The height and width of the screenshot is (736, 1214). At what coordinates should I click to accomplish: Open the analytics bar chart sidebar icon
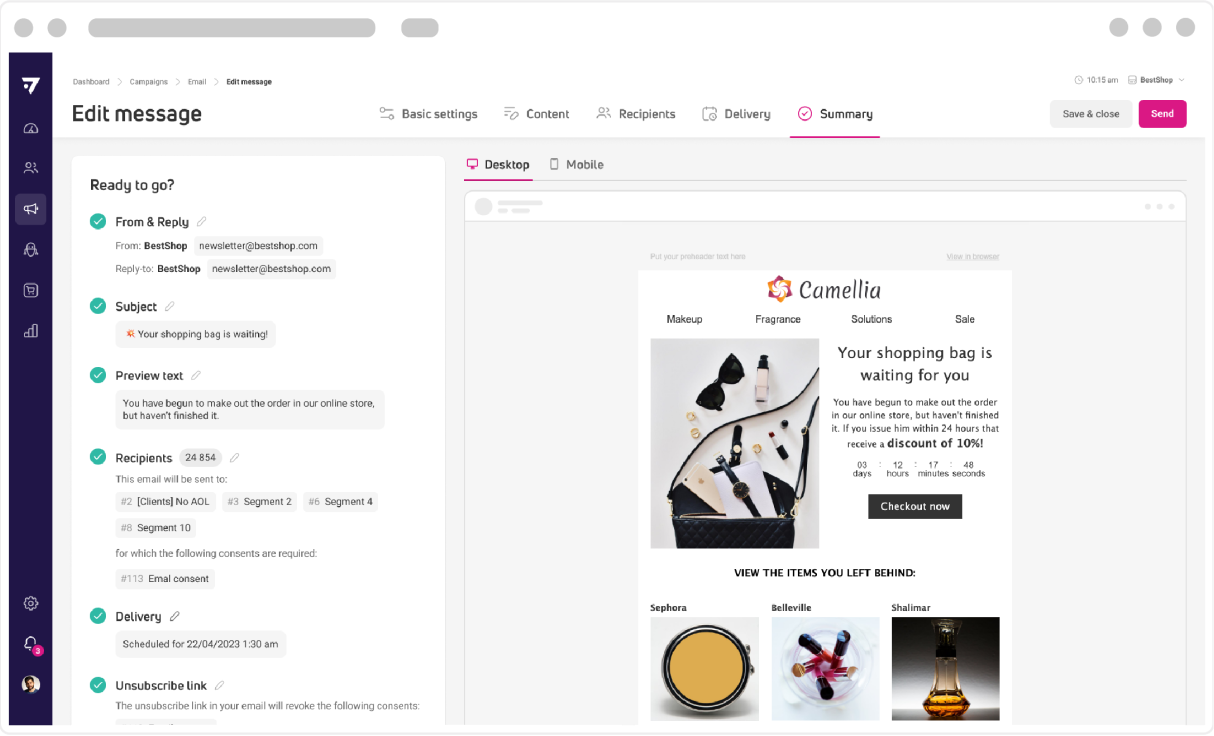31,331
